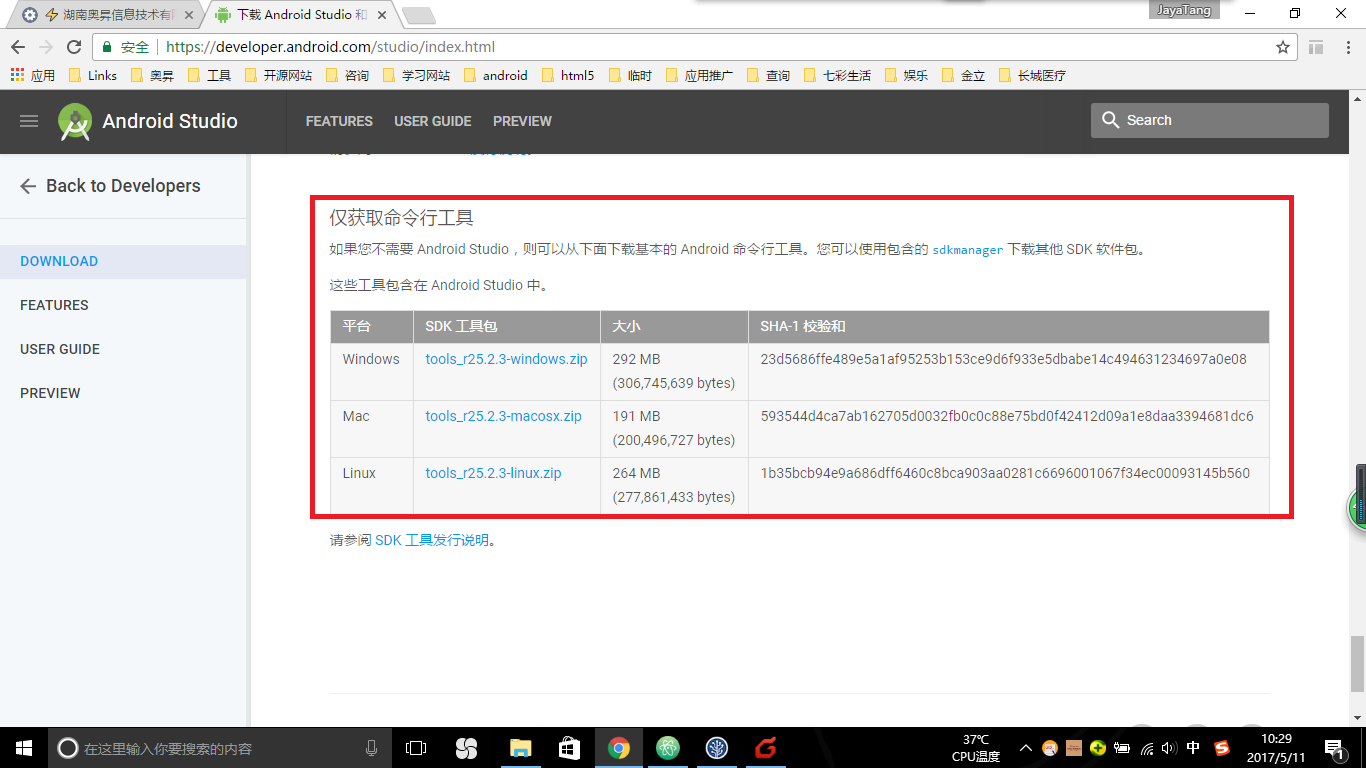Bookmark this page with the star icon
This screenshot has width=1366, height=768.
[x=1283, y=47]
